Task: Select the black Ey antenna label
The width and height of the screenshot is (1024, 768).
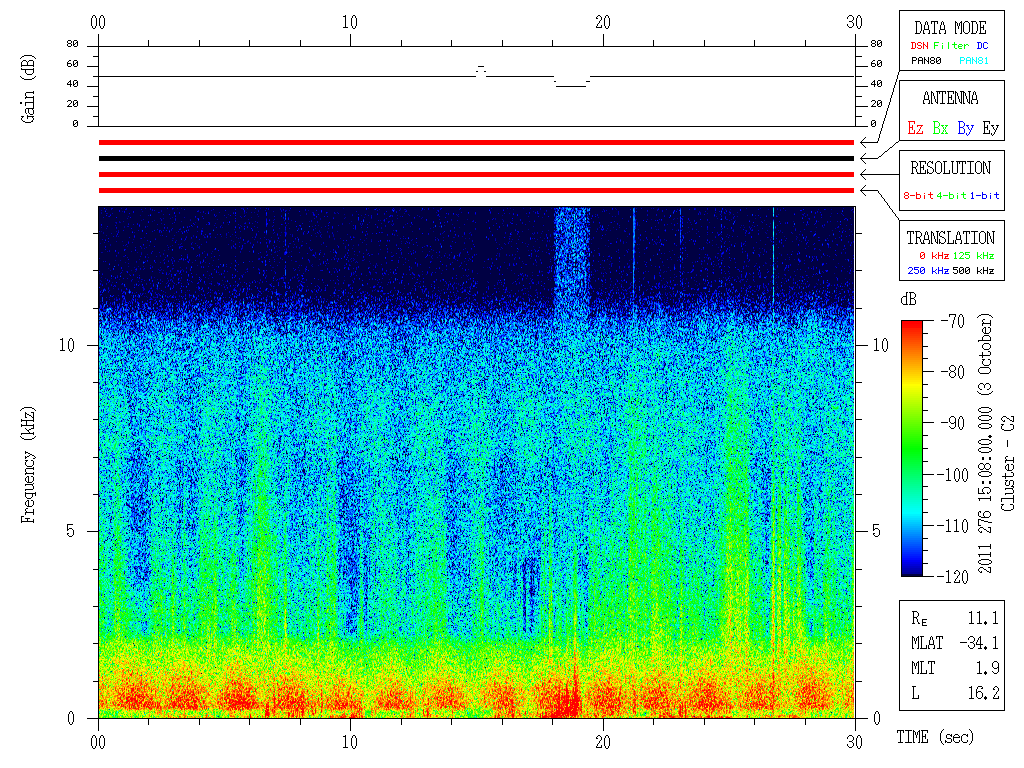Action: pyautogui.click(x=991, y=129)
